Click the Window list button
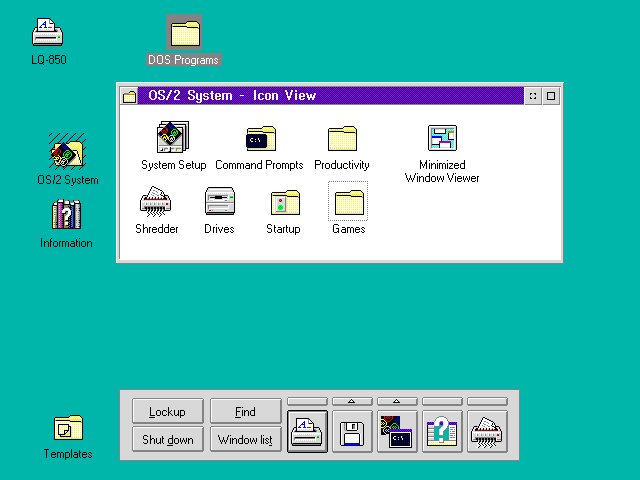Image resolution: width=640 pixels, height=480 pixels. (246, 439)
